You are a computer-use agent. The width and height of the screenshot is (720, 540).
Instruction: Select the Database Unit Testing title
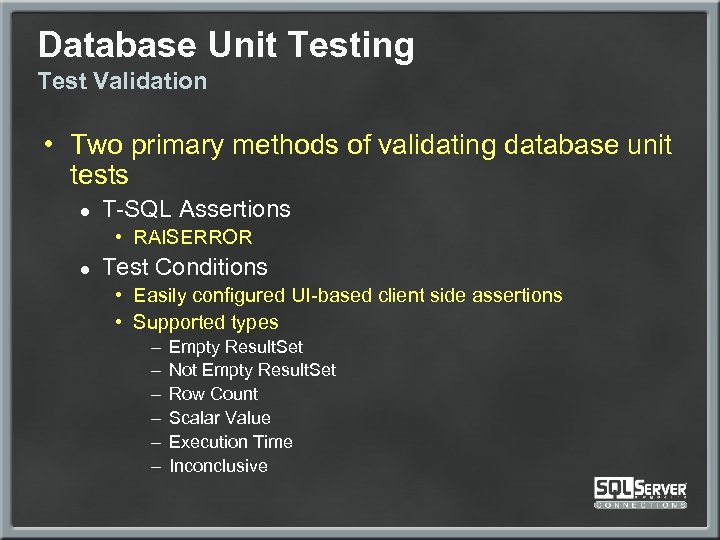click(226, 45)
